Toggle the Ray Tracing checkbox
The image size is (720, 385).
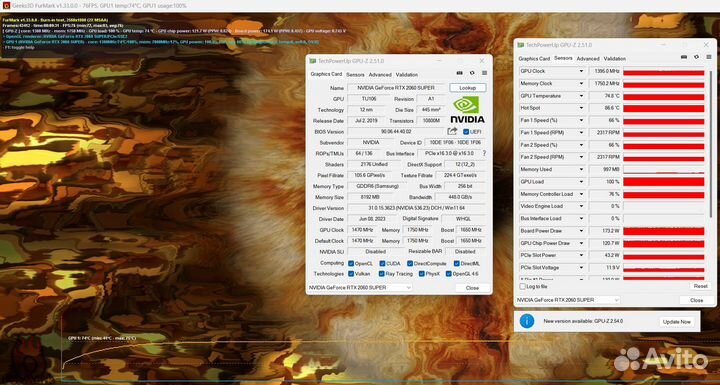coord(381,274)
